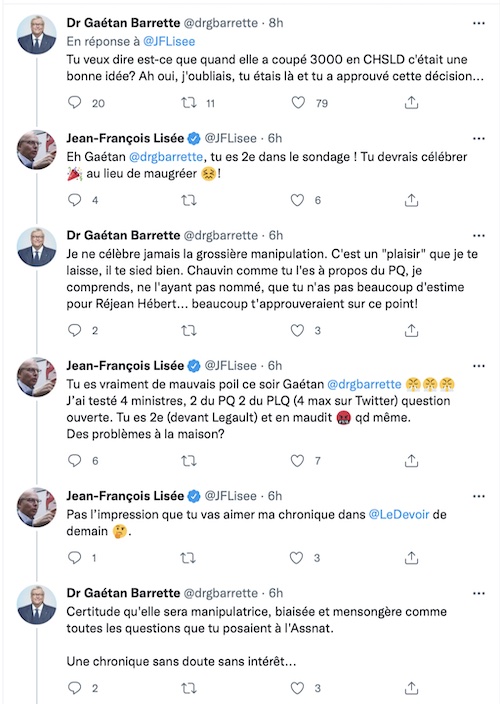Open more options on the sondage tweet
This screenshot has height=704, width=500.
pyautogui.click(x=479, y=138)
